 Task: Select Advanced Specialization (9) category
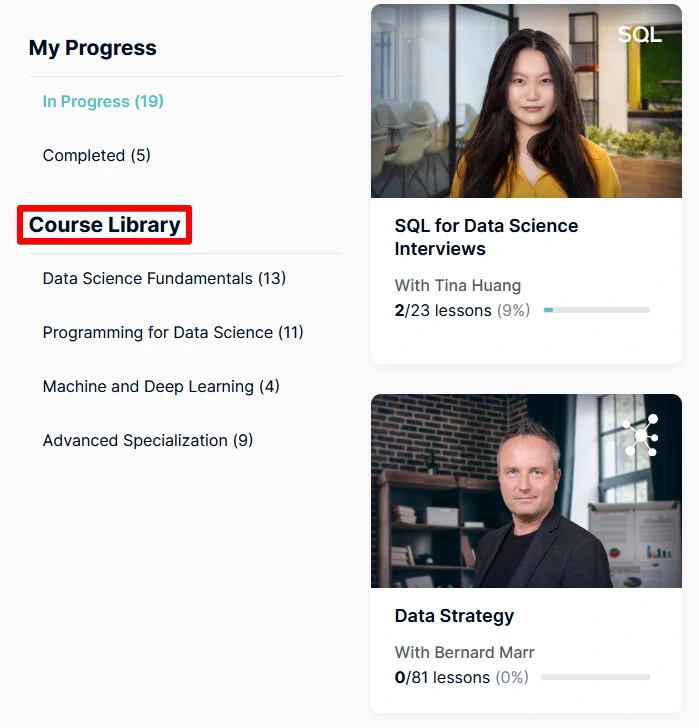pyautogui.click(x=148, y=440)
